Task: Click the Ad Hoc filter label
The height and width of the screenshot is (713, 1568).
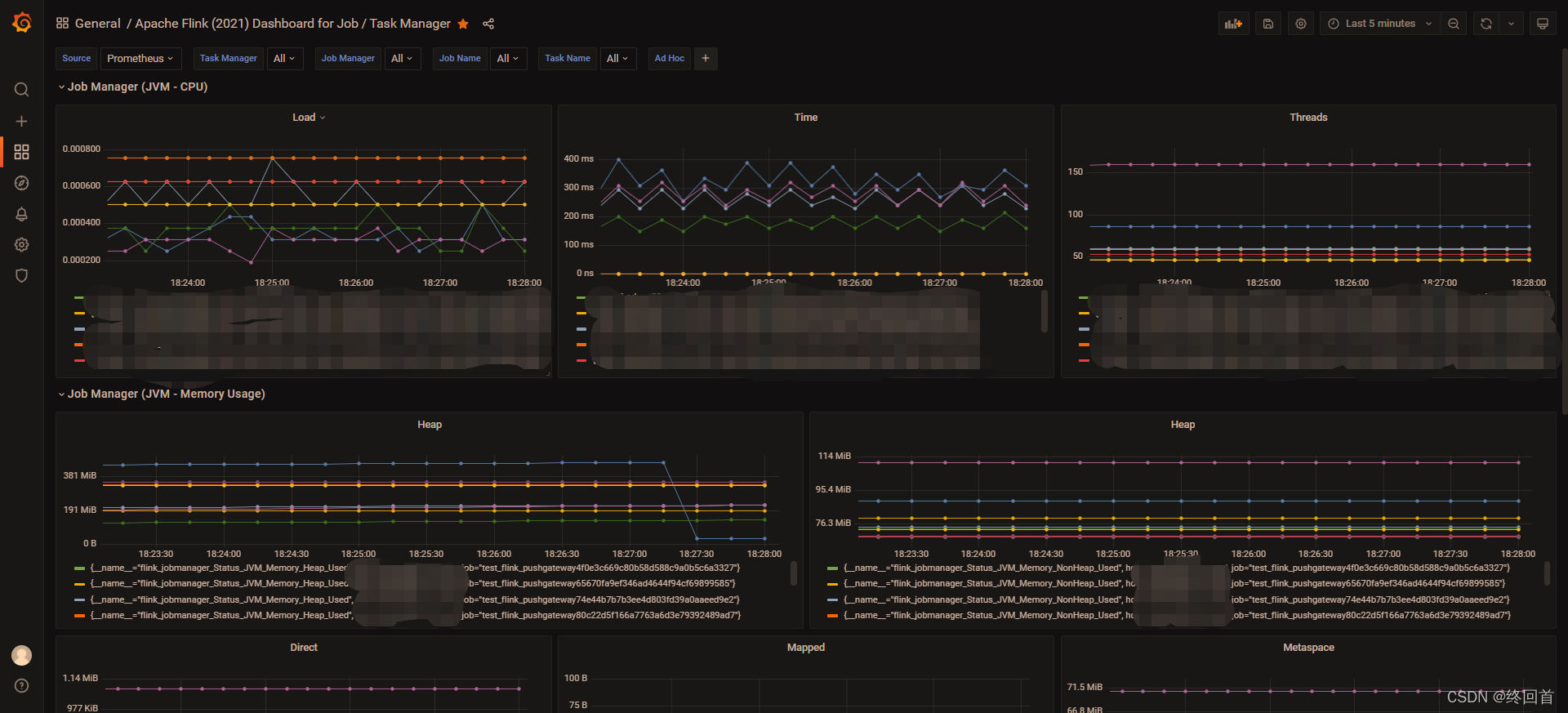Action: coord(670,58)
